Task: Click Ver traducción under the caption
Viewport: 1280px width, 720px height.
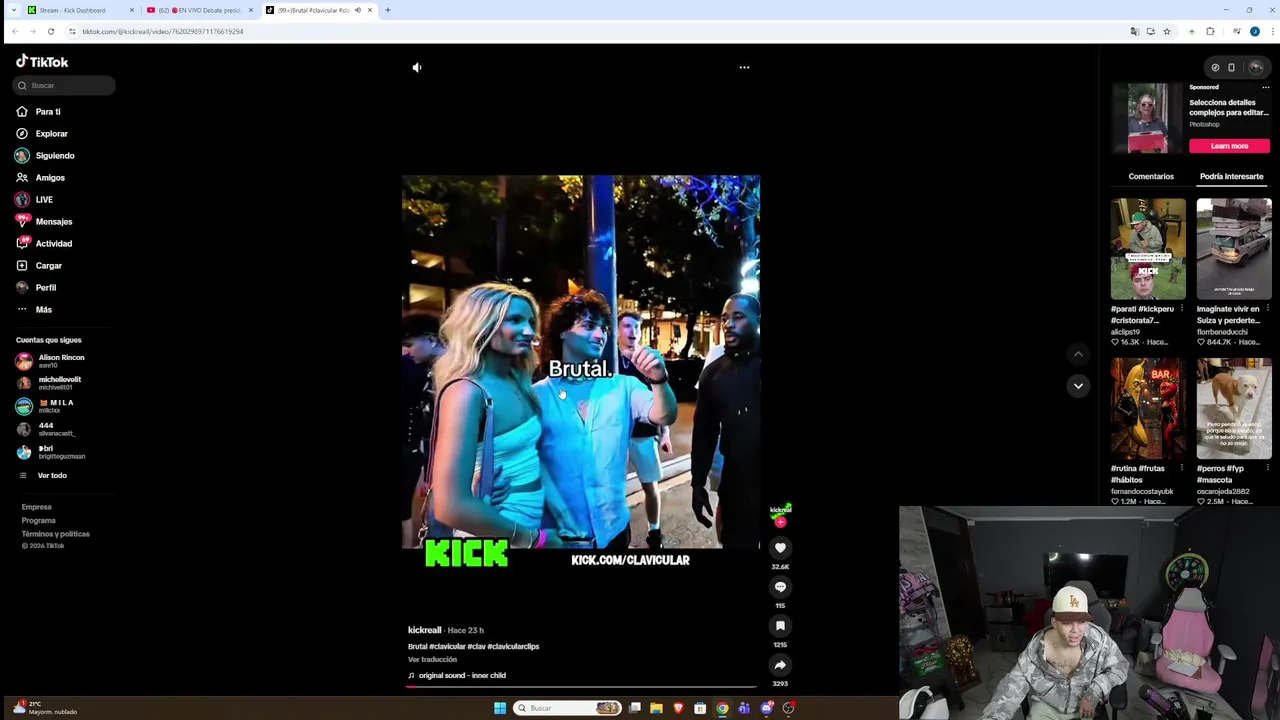Action: pos(432,659)
